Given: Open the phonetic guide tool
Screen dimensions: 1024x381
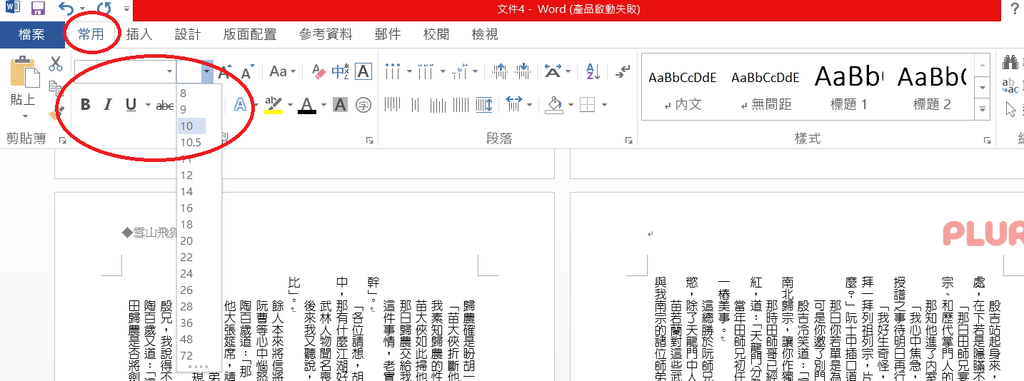Looking at the screenshot, I should tap(340, 71).
